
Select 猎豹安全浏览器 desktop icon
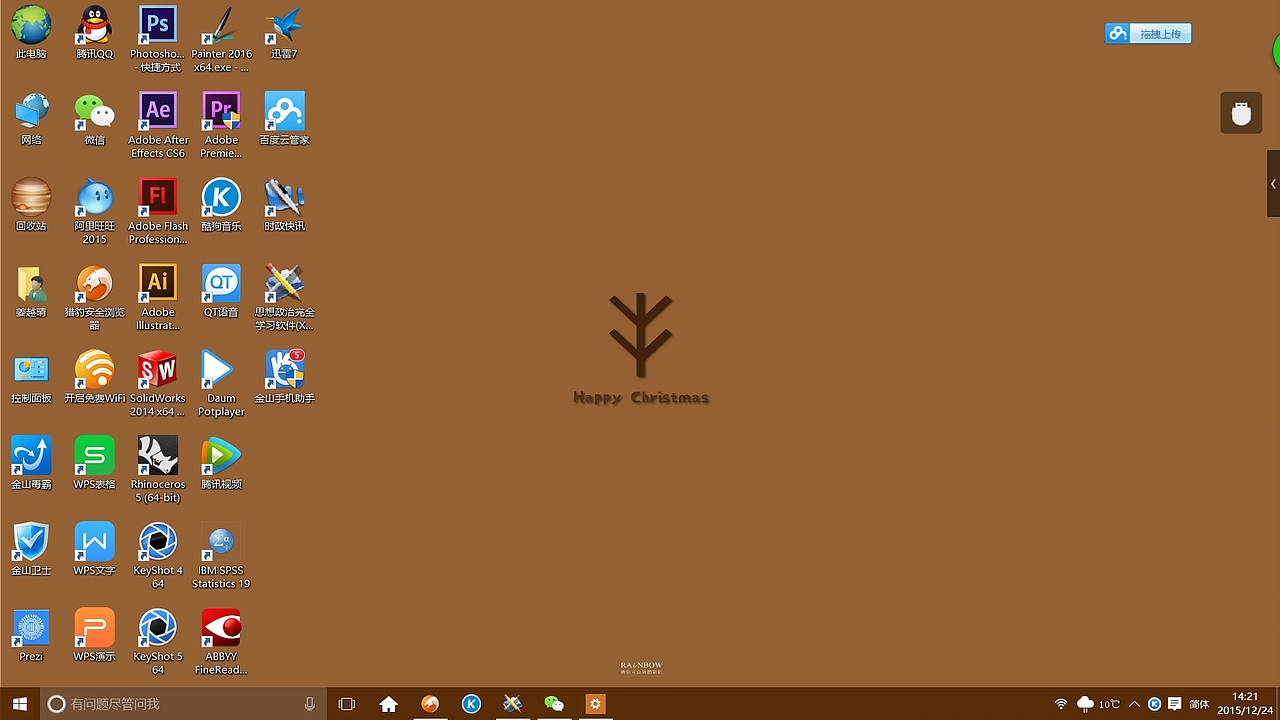pos(94,297)
